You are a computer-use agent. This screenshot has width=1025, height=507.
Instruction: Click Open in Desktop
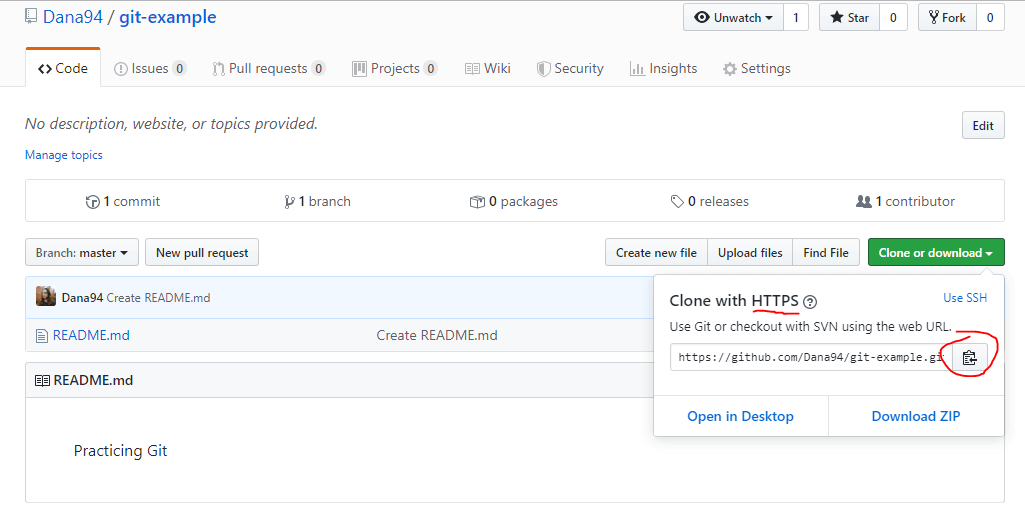point(741,416)
